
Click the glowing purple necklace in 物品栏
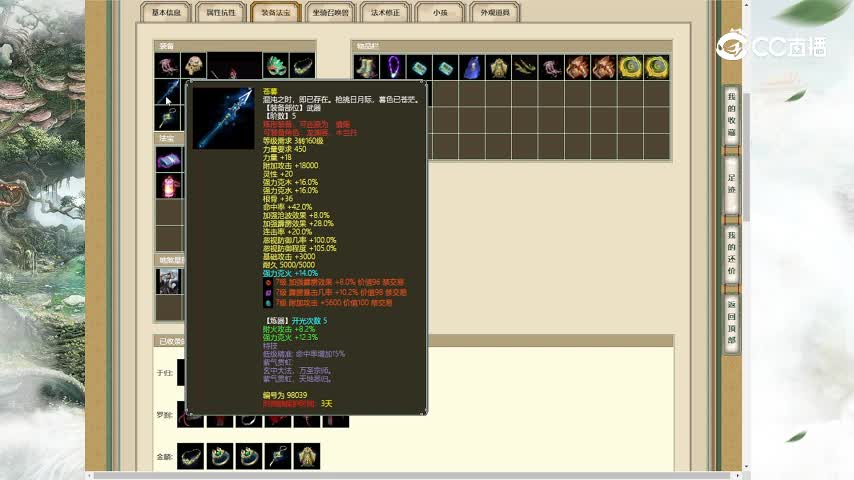pyautogui.click(x=393, y=67)
